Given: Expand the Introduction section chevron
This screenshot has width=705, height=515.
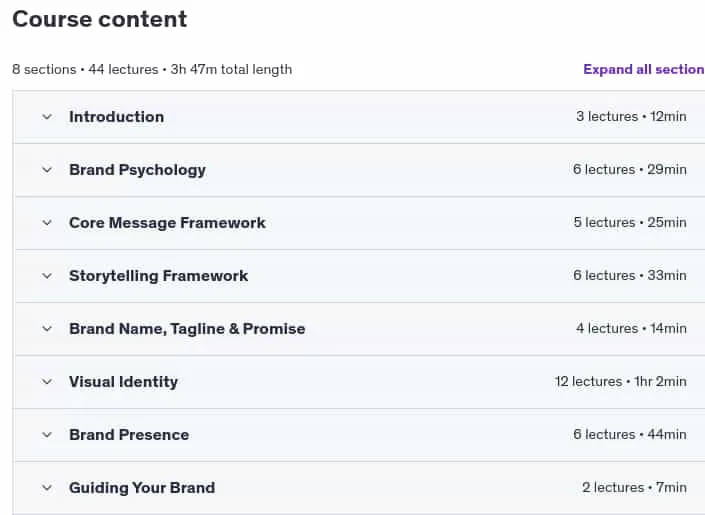Looking at the screenshot, I should click(47, 117).
